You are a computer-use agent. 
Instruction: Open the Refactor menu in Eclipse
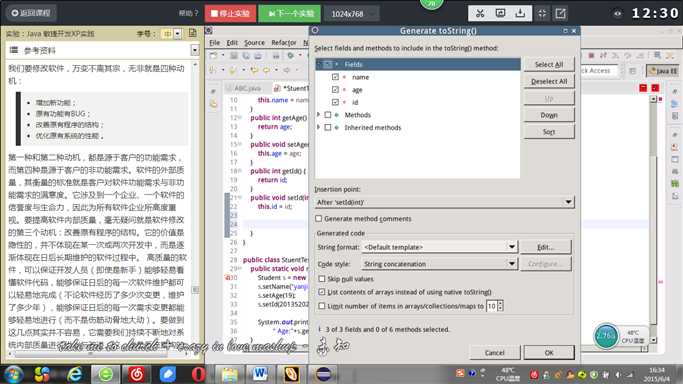284,43
